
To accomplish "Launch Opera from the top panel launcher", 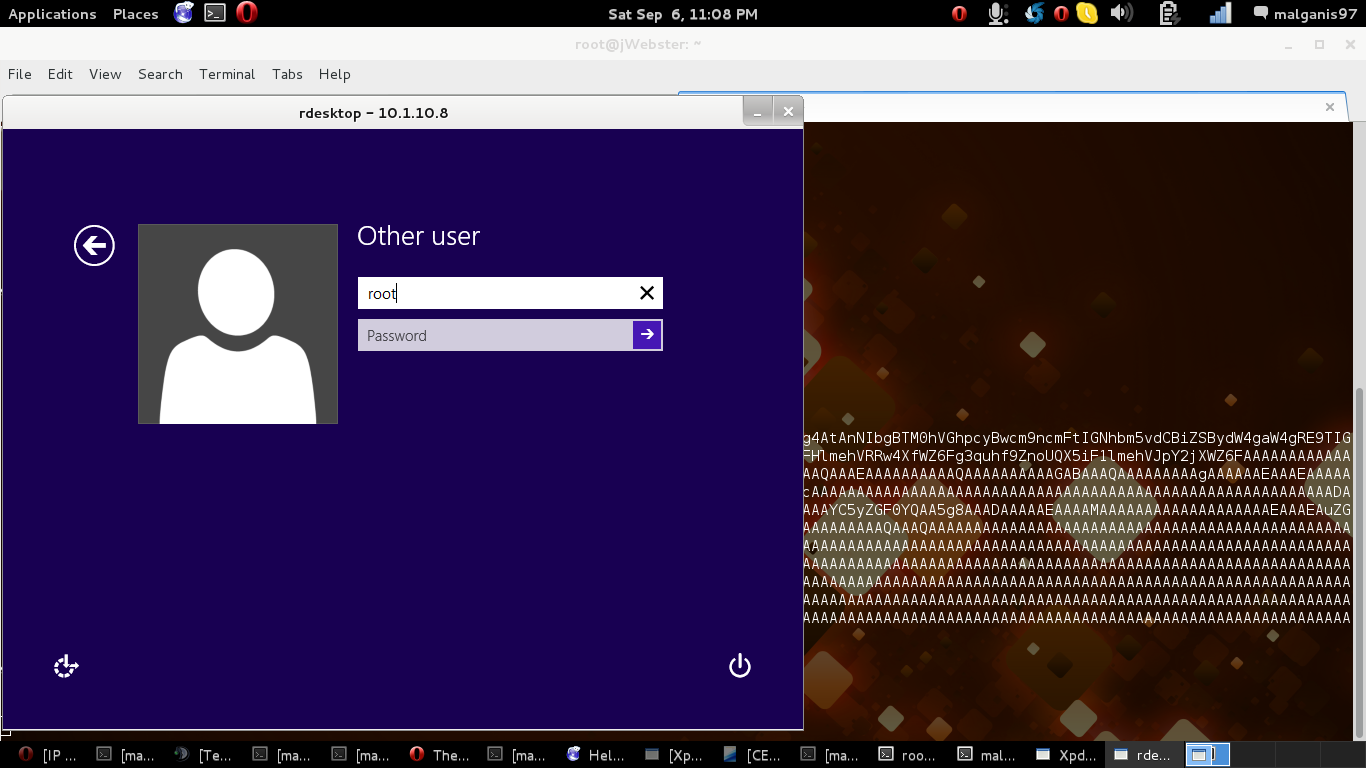I will [246, 13].
